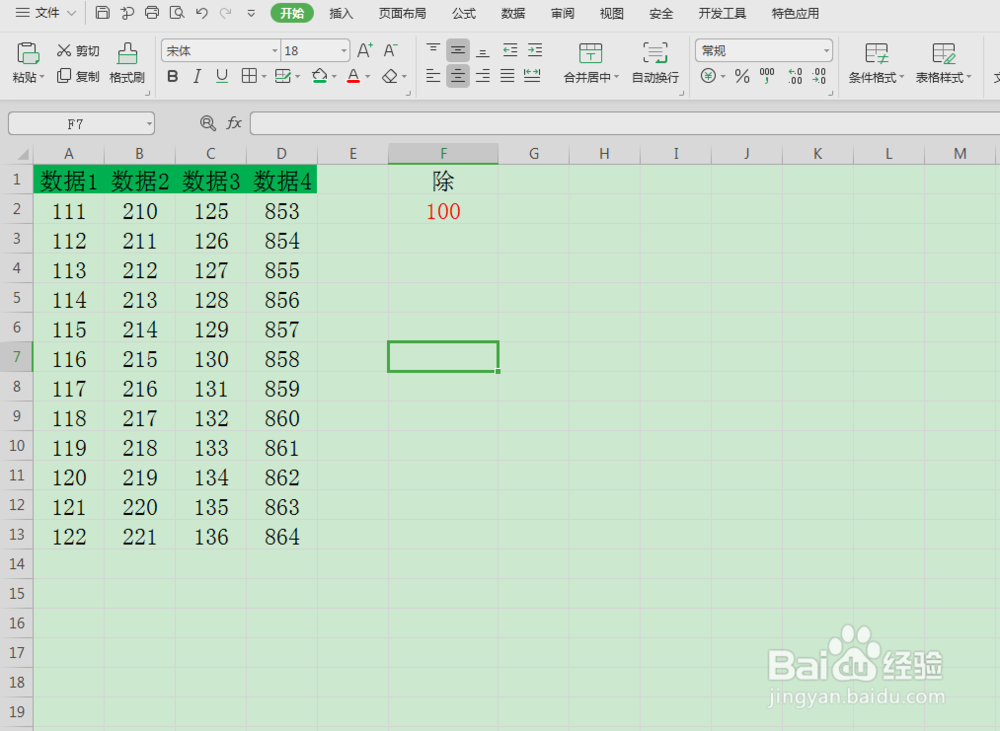
Task: Align text left
Action: pos(433,77)
